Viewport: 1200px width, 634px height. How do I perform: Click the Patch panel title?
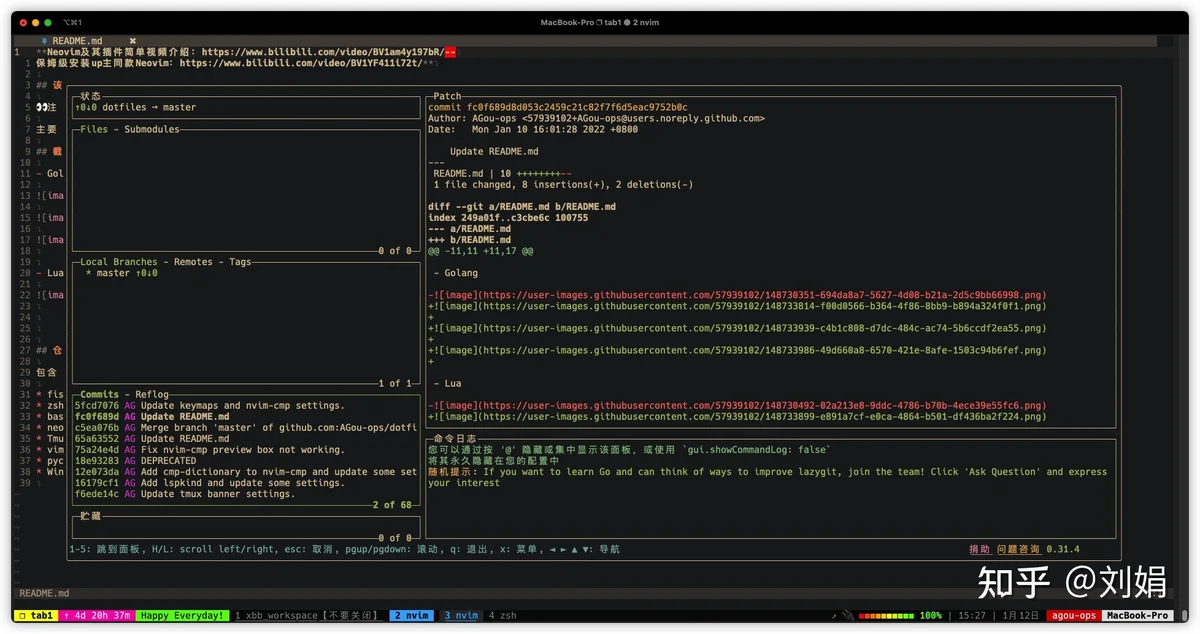pos(447,96)
